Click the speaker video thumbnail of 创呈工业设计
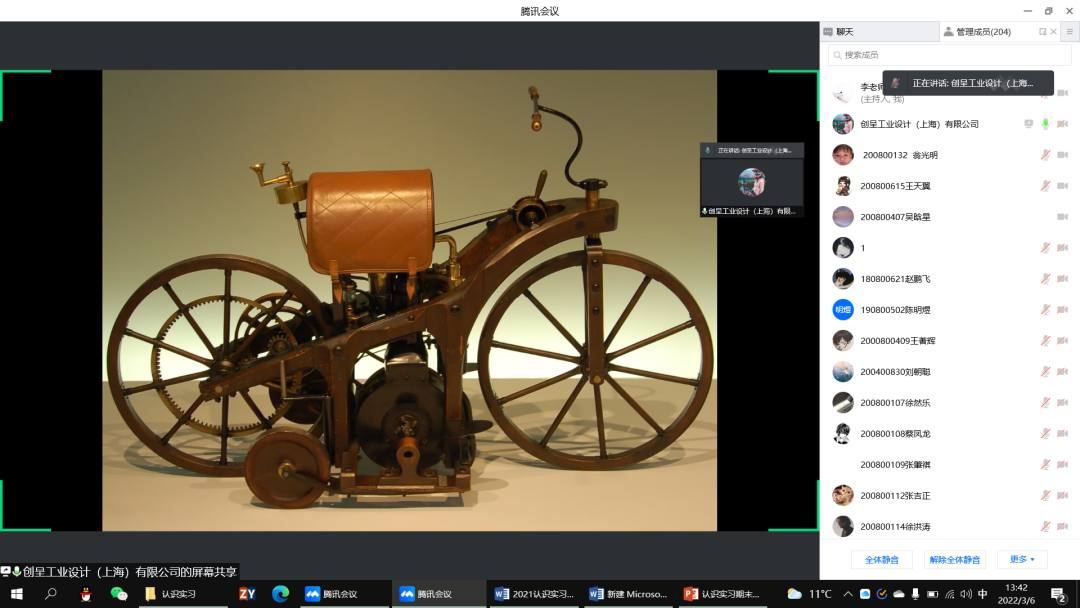The image size is (1080, 608). 752,181
